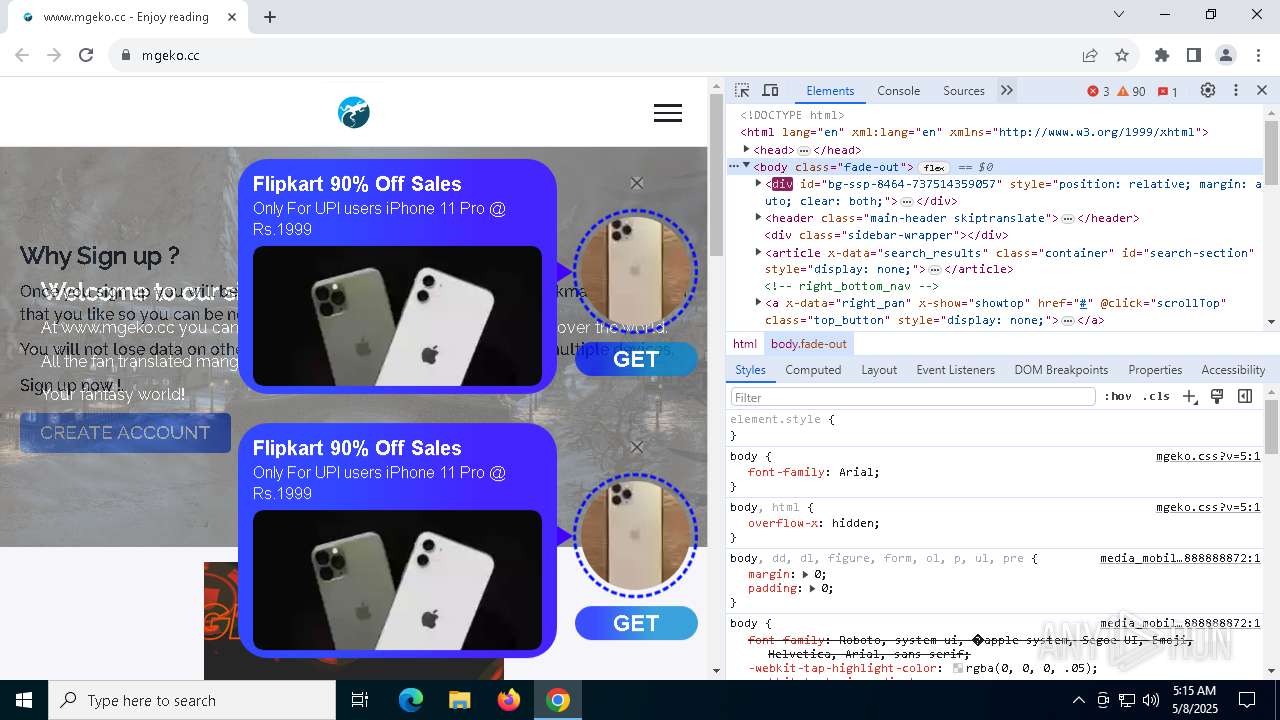Click the address bar showing mgeko.cc
This screenshot has height=720, width=1280.
pos(590,55)
